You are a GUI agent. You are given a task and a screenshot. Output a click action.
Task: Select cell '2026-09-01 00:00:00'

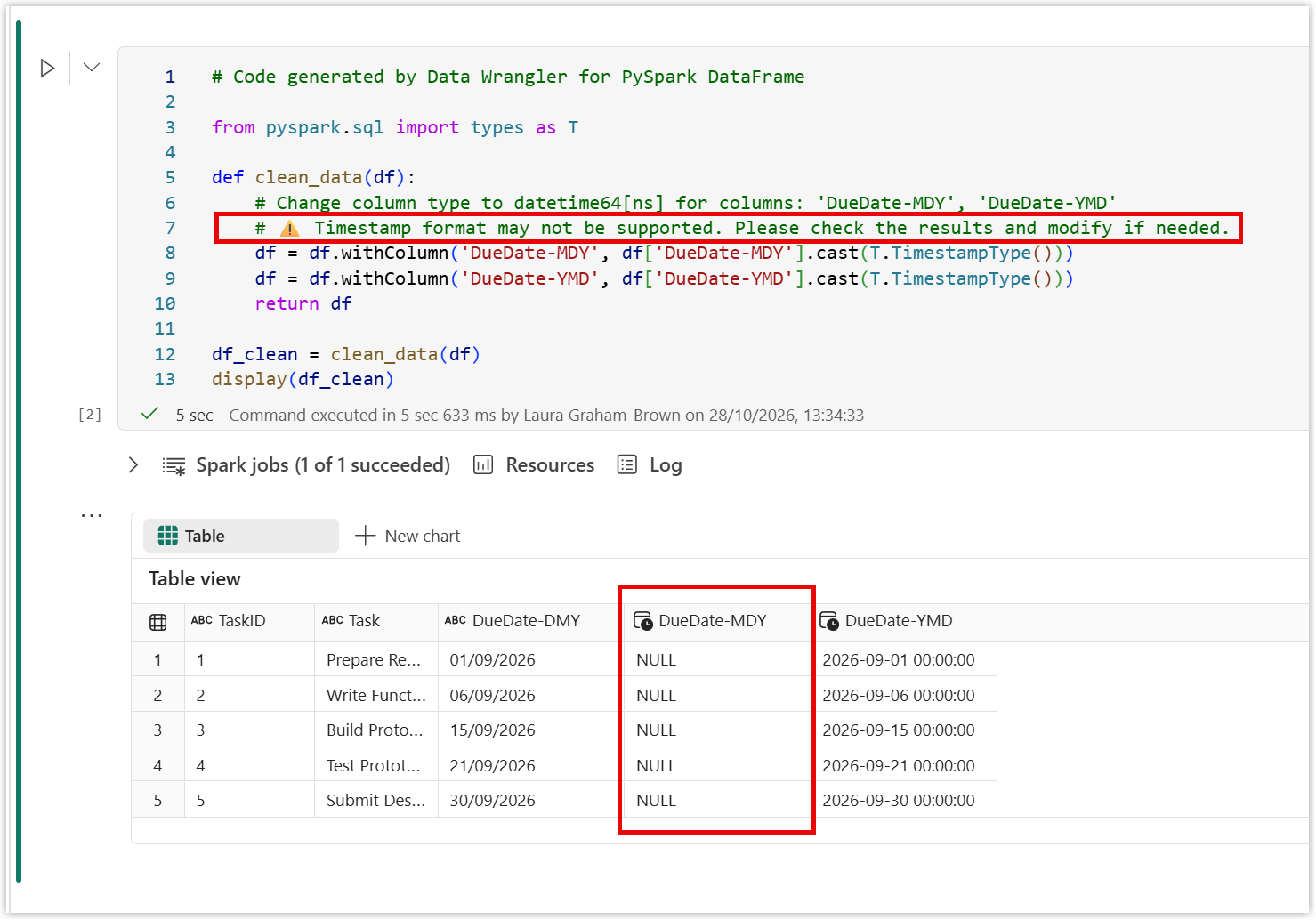coord(904,659)
